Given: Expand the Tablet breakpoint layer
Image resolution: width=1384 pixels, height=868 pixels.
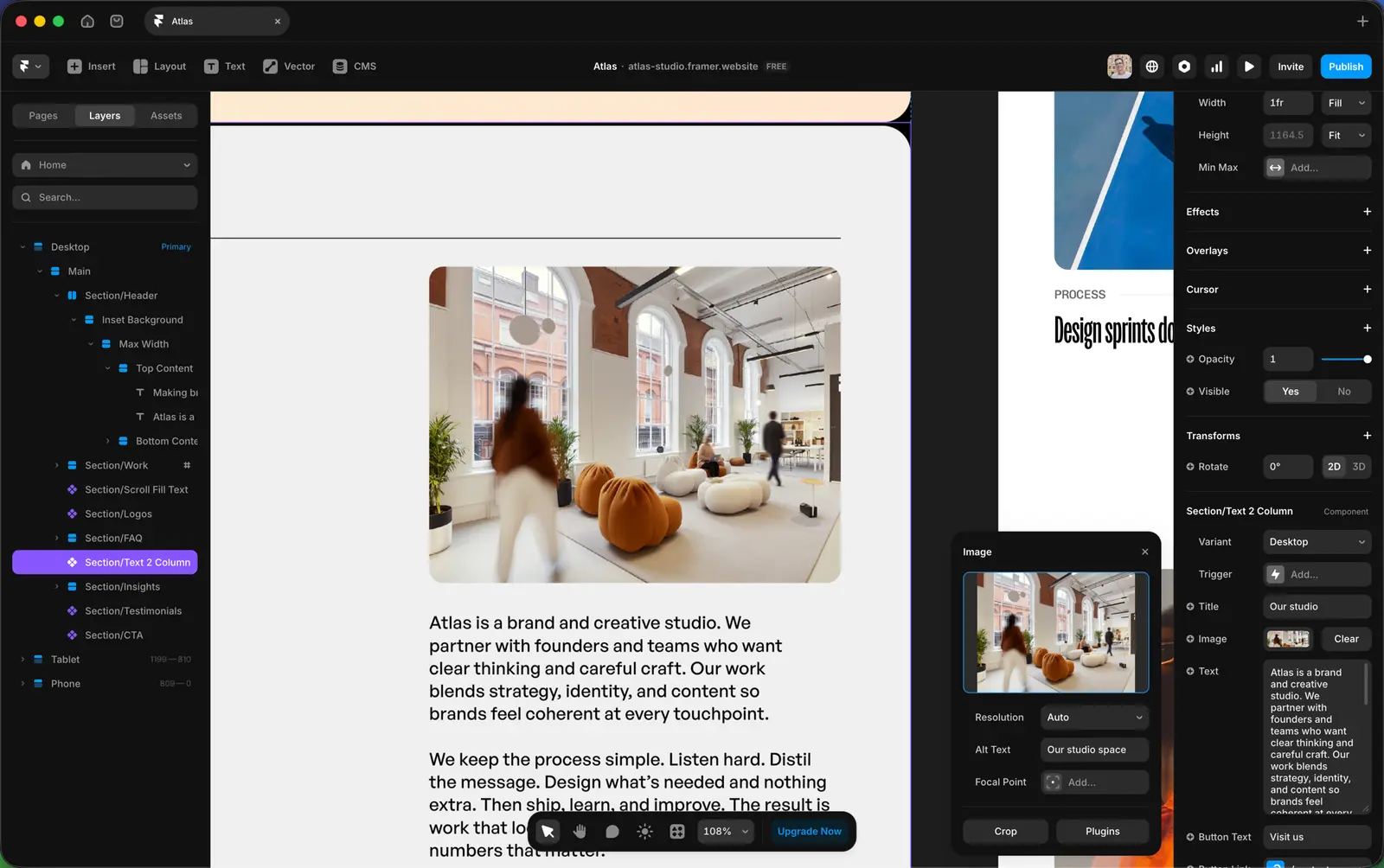Looking at the screenshot, I should pos(22,660).
